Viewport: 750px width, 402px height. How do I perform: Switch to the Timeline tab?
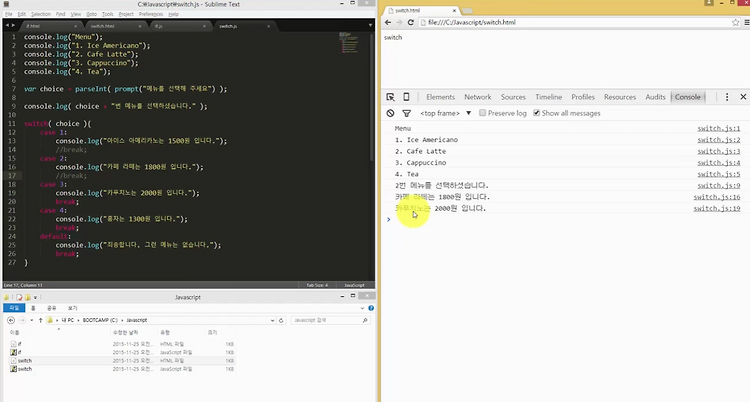549,97
